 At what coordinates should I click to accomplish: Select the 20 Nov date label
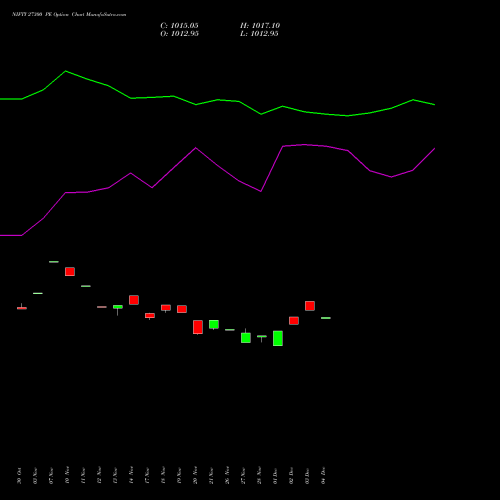195,476
